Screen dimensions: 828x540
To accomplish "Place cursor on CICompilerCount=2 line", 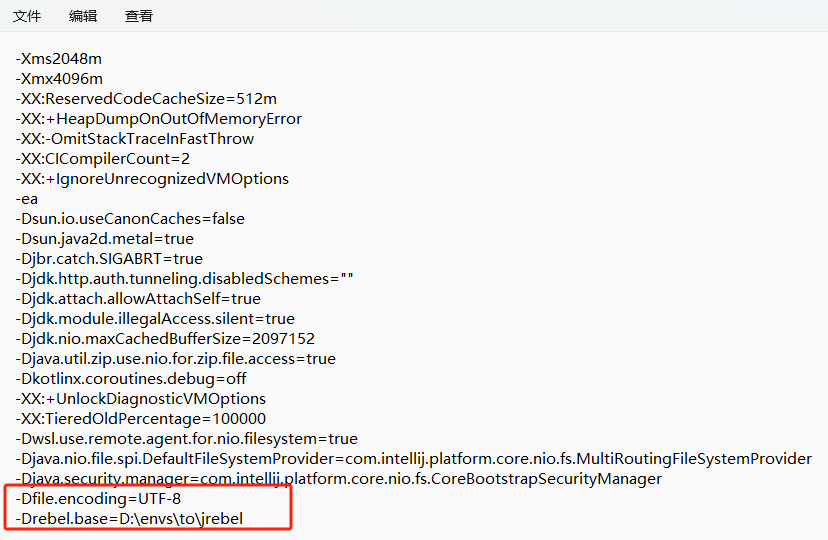I will [102, 159].
